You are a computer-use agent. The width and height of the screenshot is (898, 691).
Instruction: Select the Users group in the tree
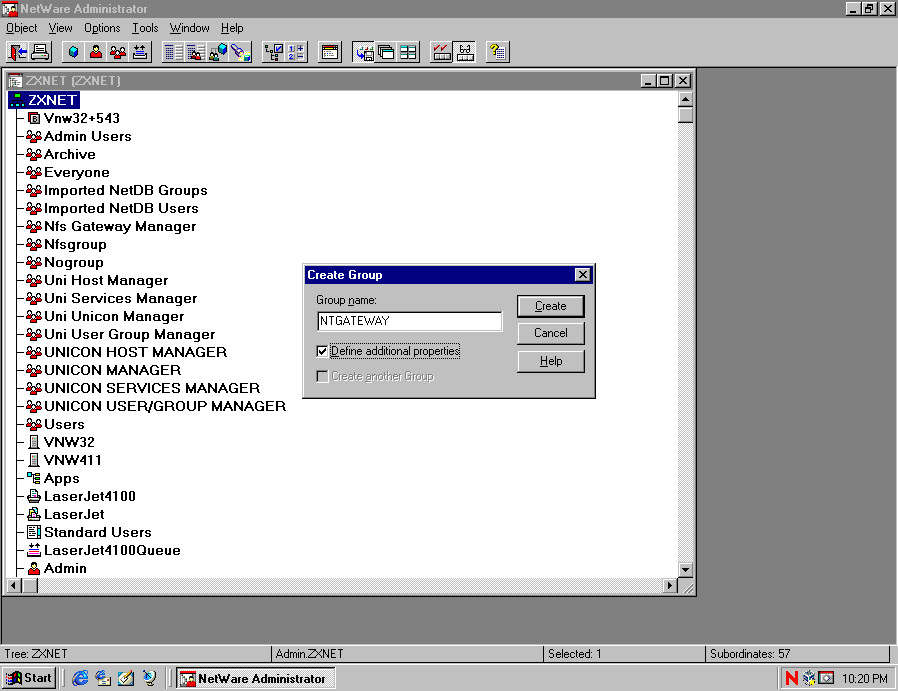click(x=64, y=424)
